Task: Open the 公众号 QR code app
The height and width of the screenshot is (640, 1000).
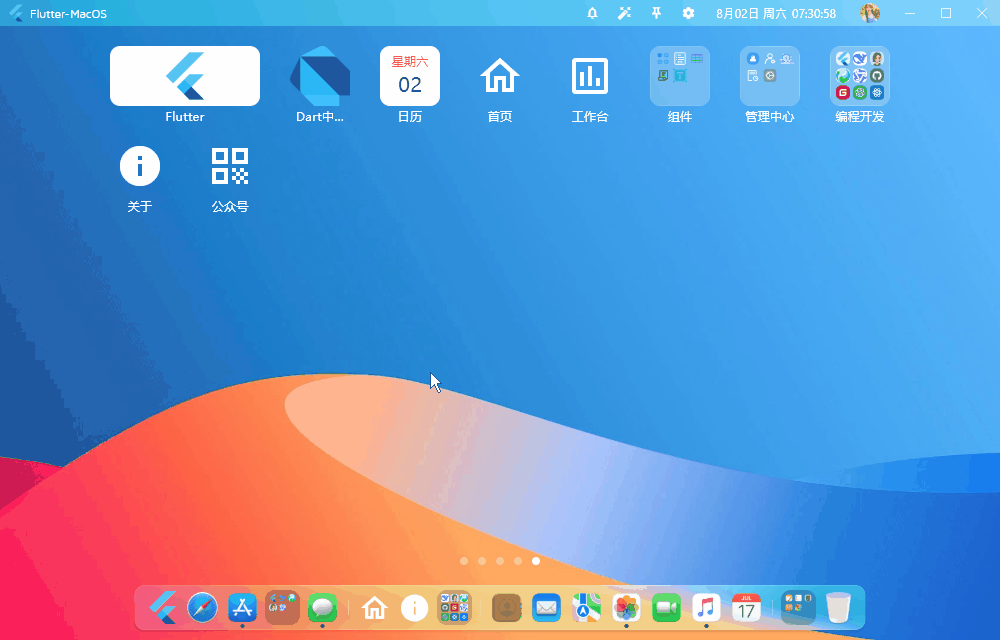Action: click(230, 165)
